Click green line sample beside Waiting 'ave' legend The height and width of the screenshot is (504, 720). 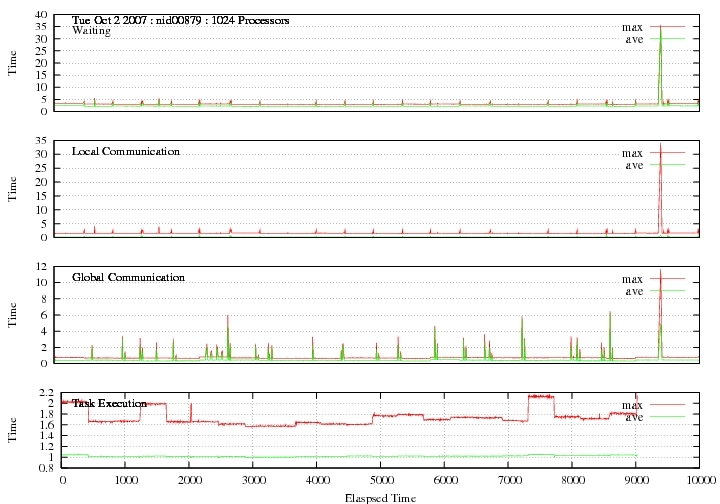(667, 39)
